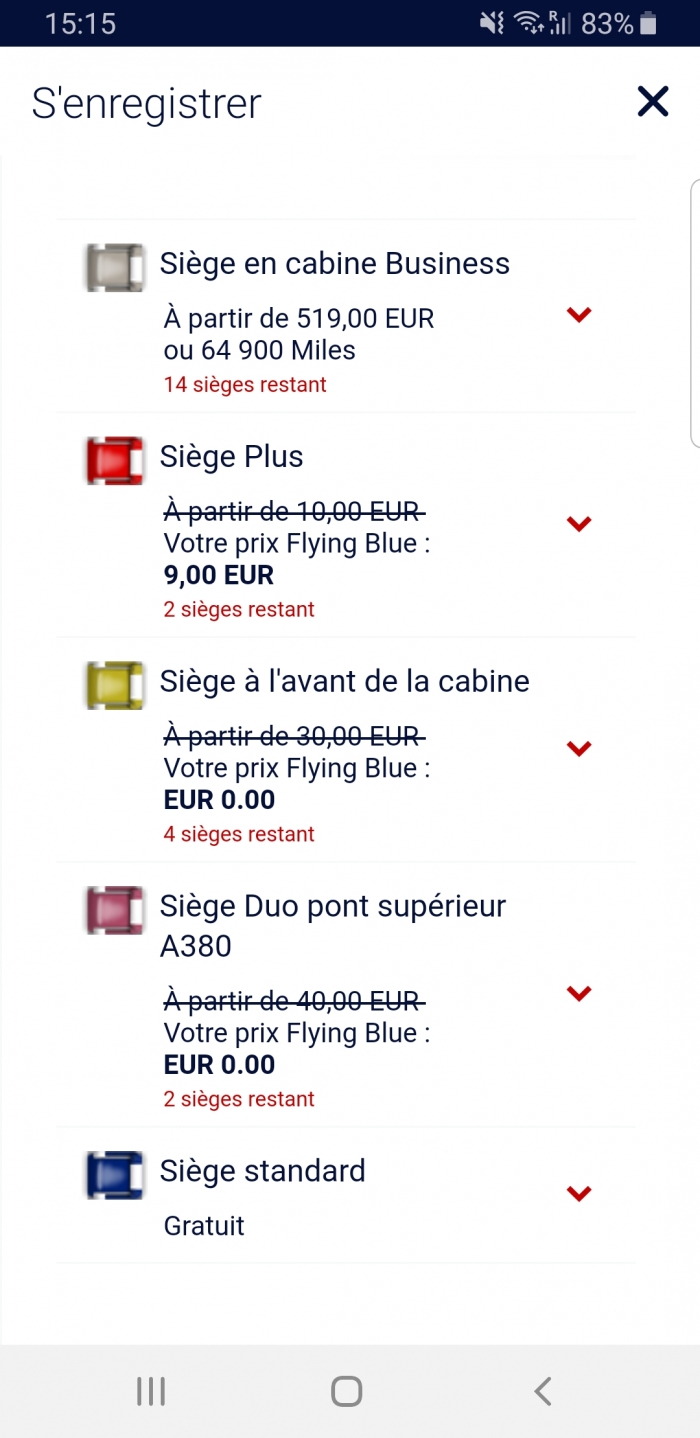Viewport: 700px width, 1438px height.
Task: Expand the Siège standard chevron
Action: (579, 1193)
